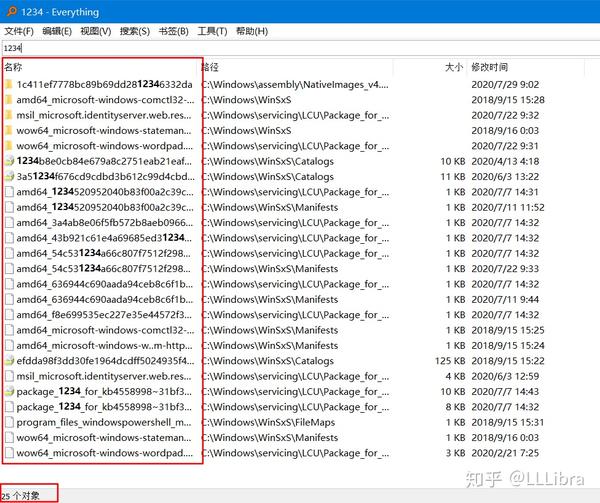
Task: Click modified date 2020/7/7 14:43
Action: 505,391
